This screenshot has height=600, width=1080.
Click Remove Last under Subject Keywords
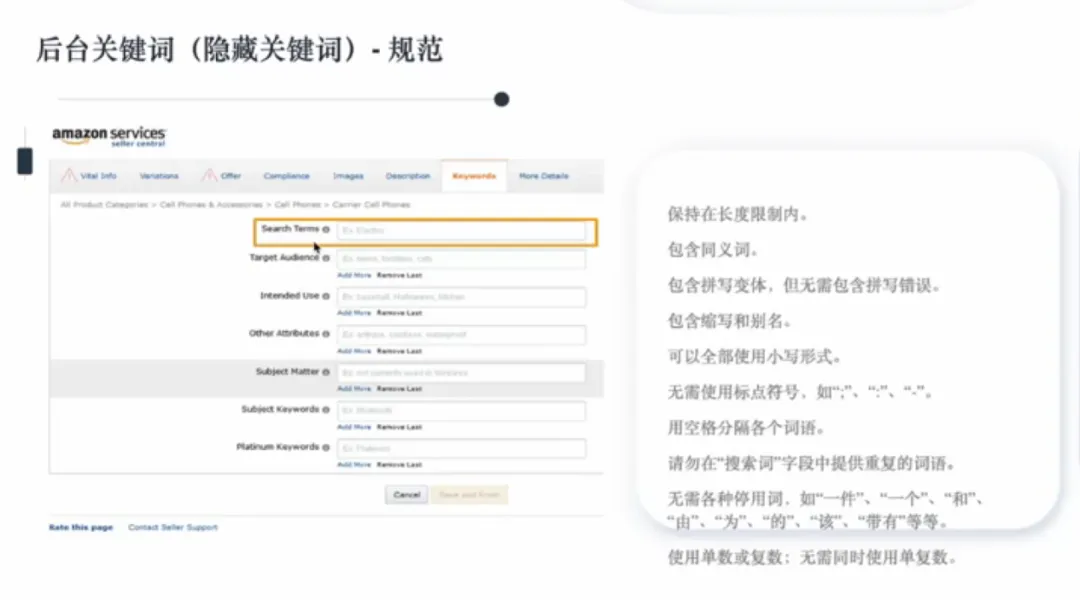[399, 427]
